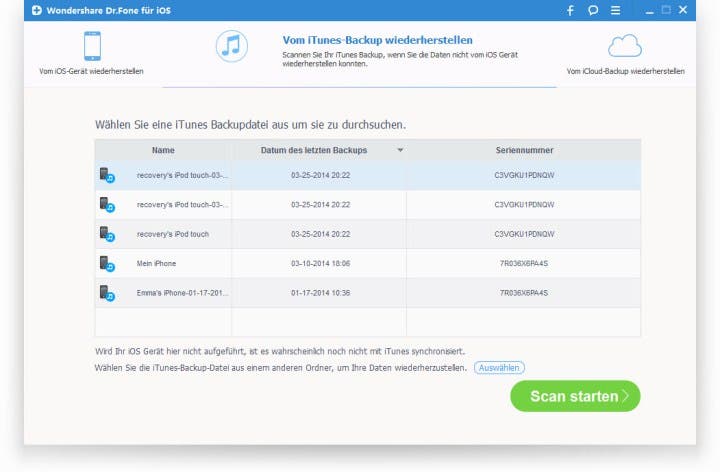Select 'Vom iTunes-Backup wiederherstellen' heading tab
720x472 pixels.
click(x=377, y=40)
